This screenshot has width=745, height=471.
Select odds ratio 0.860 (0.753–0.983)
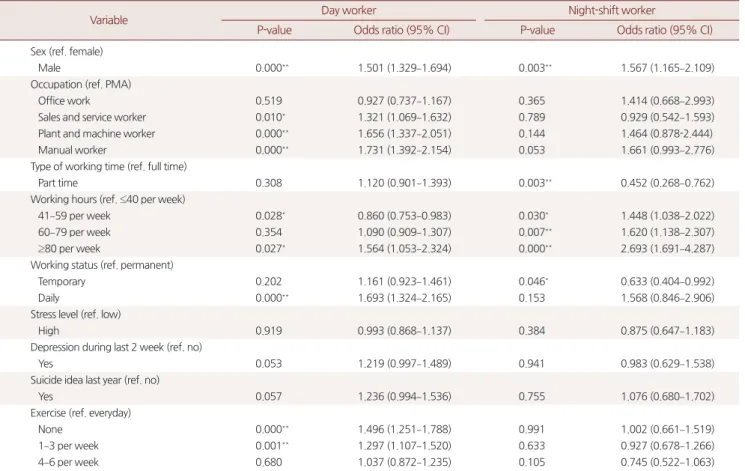click(x=404, y=216)
